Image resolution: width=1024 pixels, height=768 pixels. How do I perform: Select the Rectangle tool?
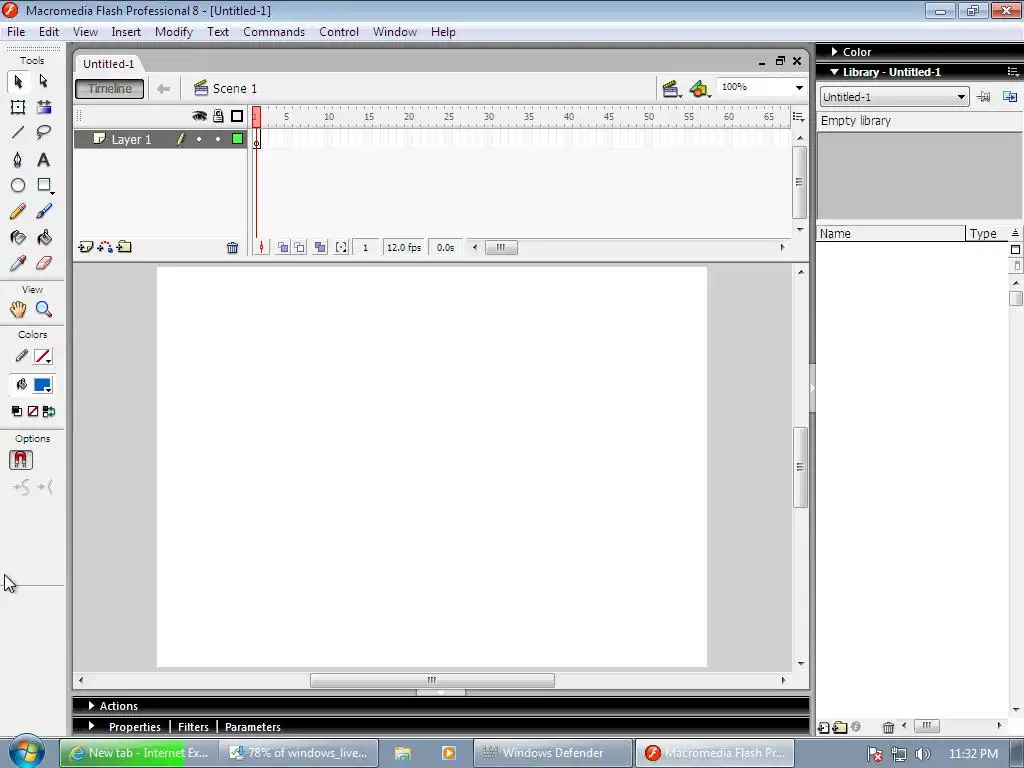[44, 185]
